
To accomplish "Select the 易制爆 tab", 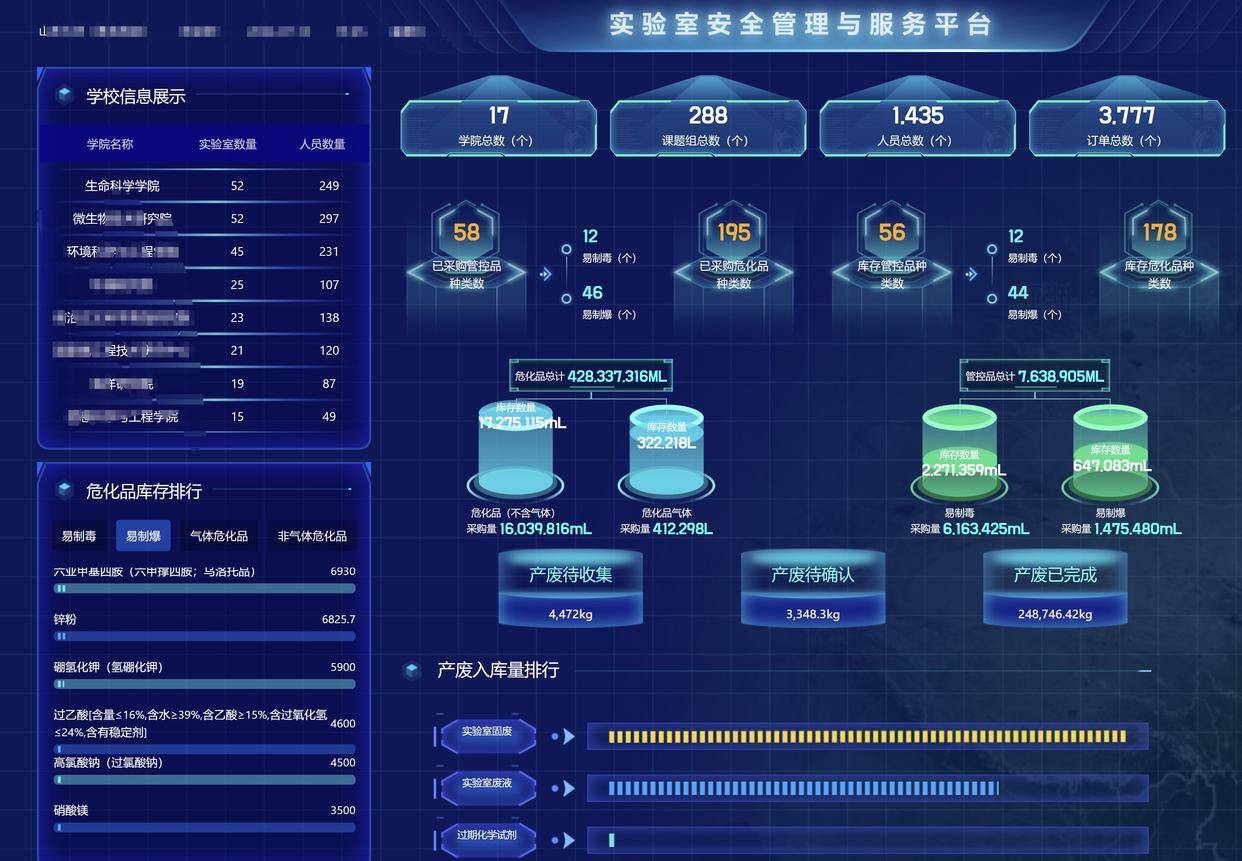I will [x=143, y=536].
